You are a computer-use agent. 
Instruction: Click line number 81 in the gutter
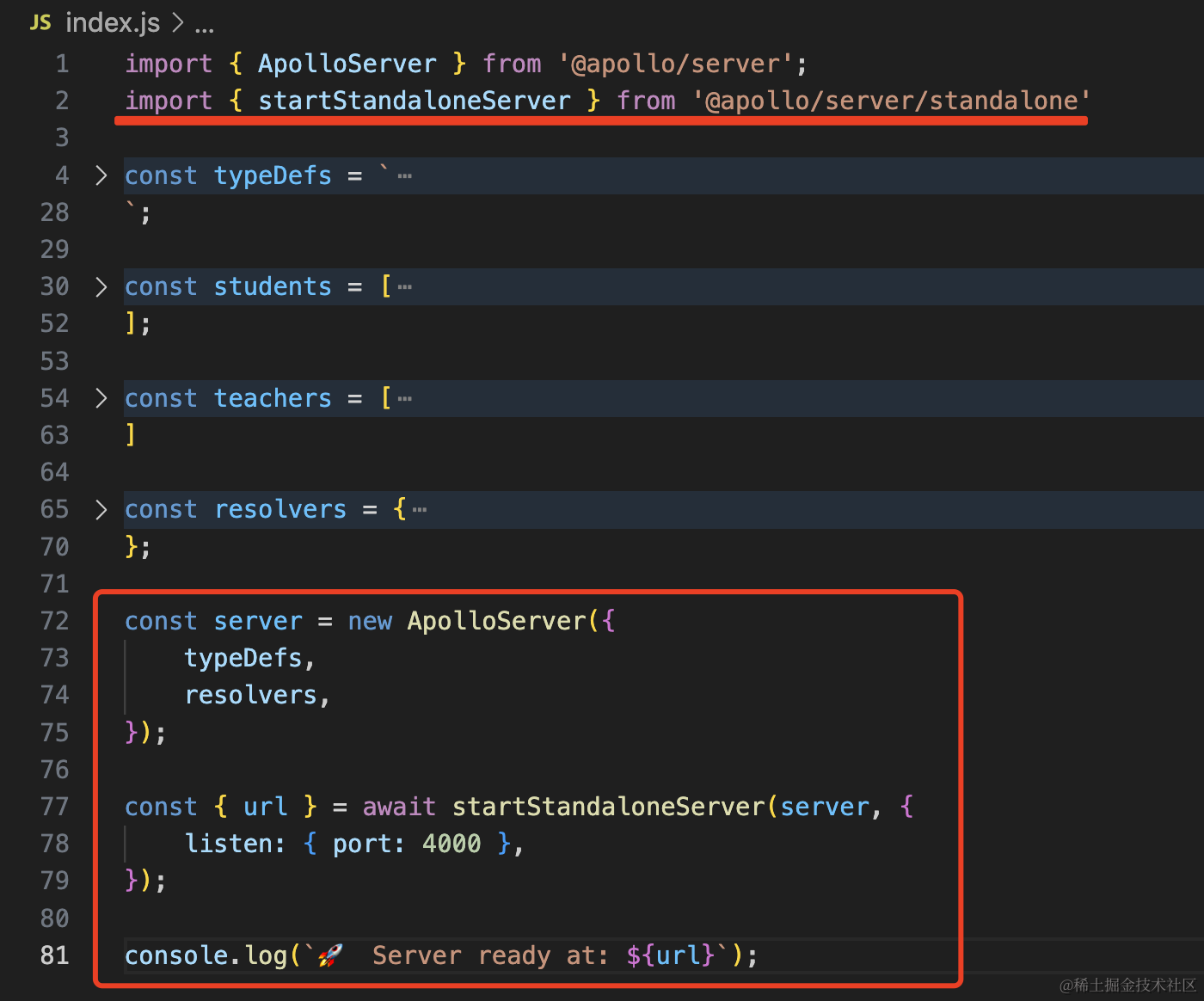pyautogui.click(x=54, y=955)
